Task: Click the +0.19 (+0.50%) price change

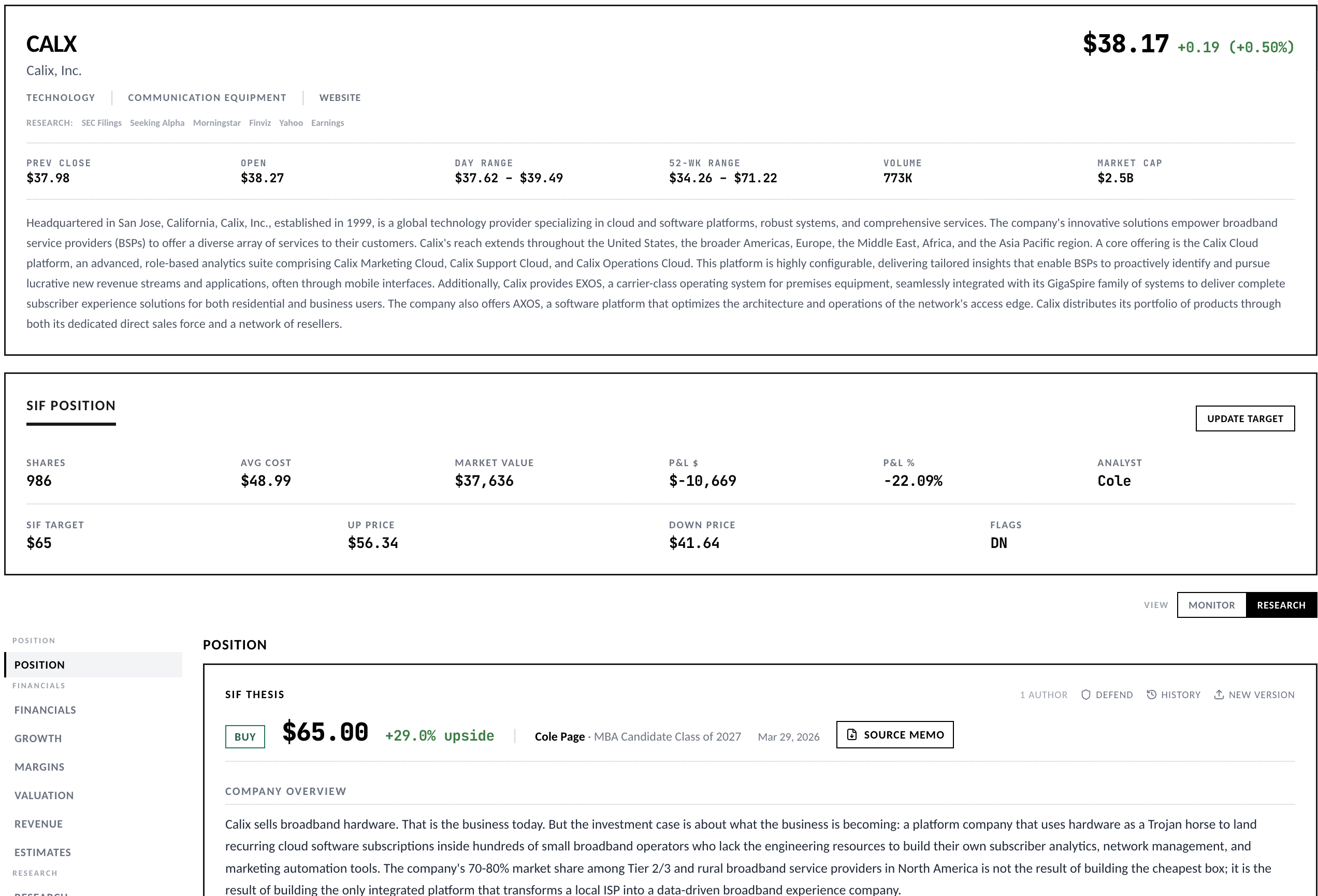Action: pos(1236,47)
